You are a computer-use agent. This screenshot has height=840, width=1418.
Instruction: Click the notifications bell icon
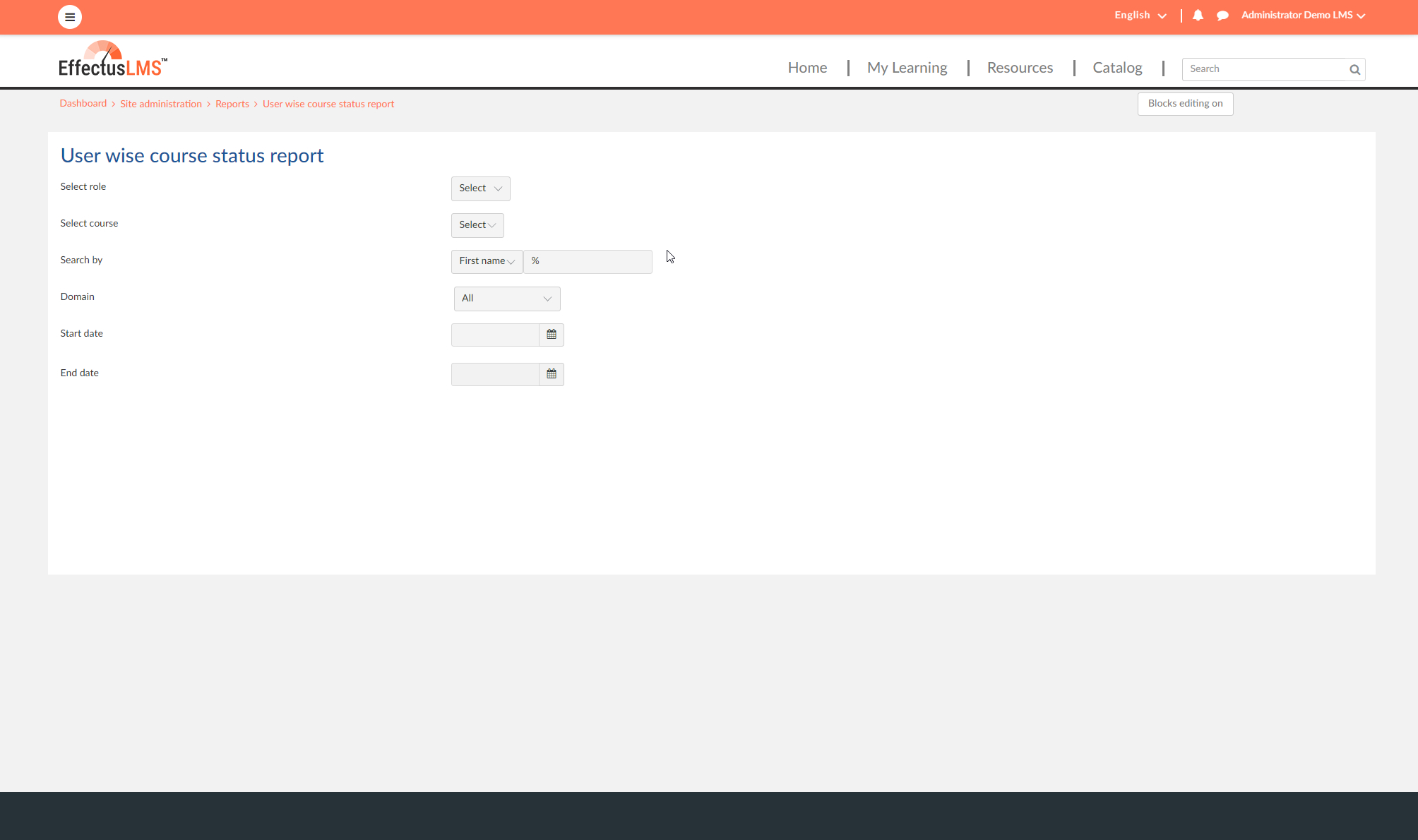(1198, 15)
